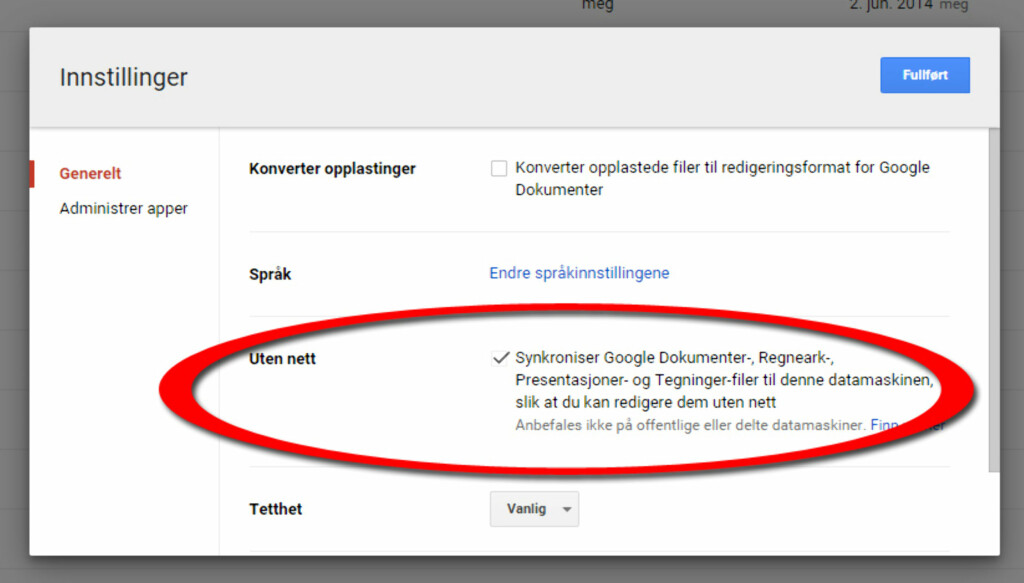1024x583 pixels.
Task: Click the settings dialog vertical scrollbar
Action: [992, 300]
